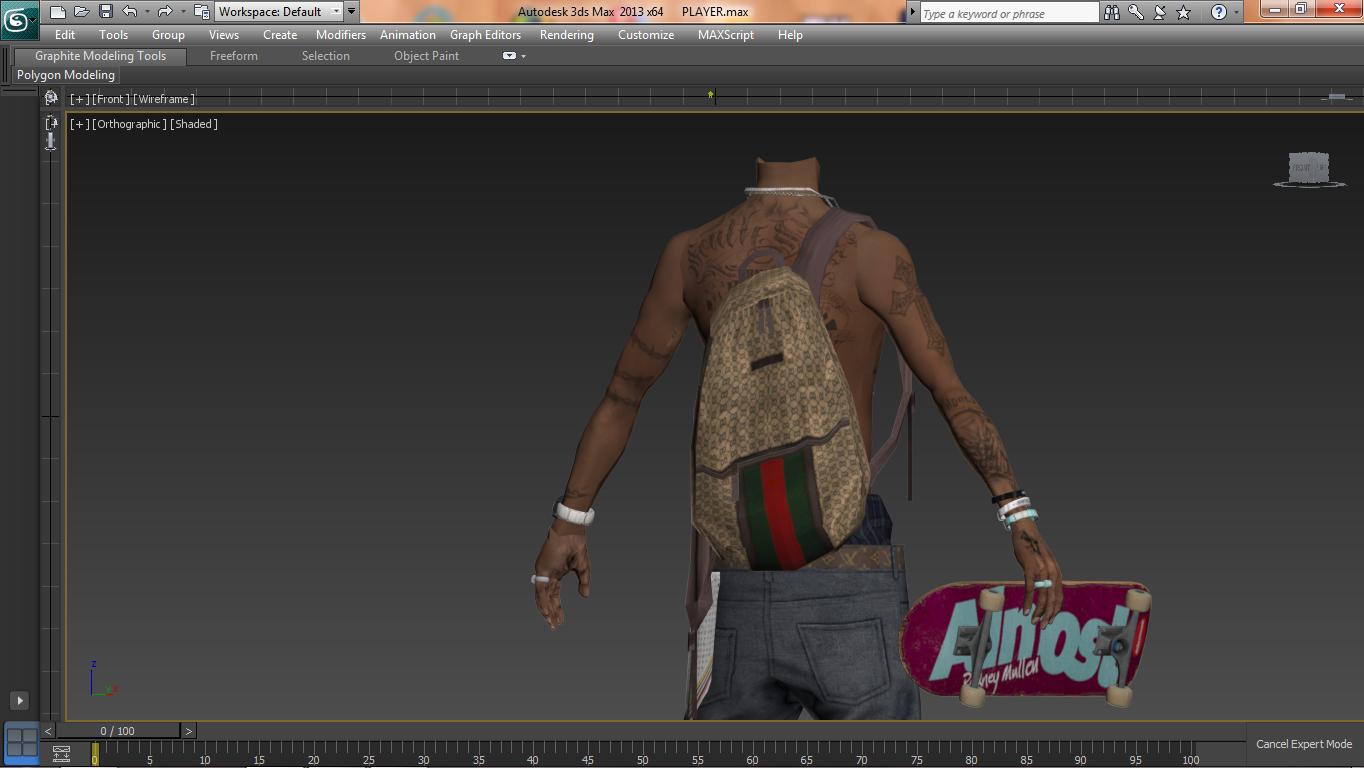Viewport: 1364px width, 768px height.
Task: Click Cancel Expert Mode button
Action: pos(1304,744)
